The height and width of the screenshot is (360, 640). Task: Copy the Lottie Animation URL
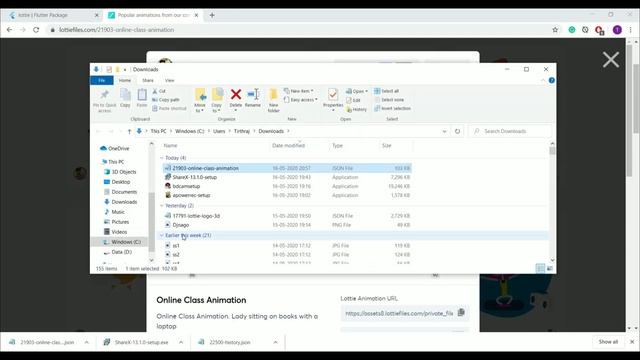click(x=461, y=313)
